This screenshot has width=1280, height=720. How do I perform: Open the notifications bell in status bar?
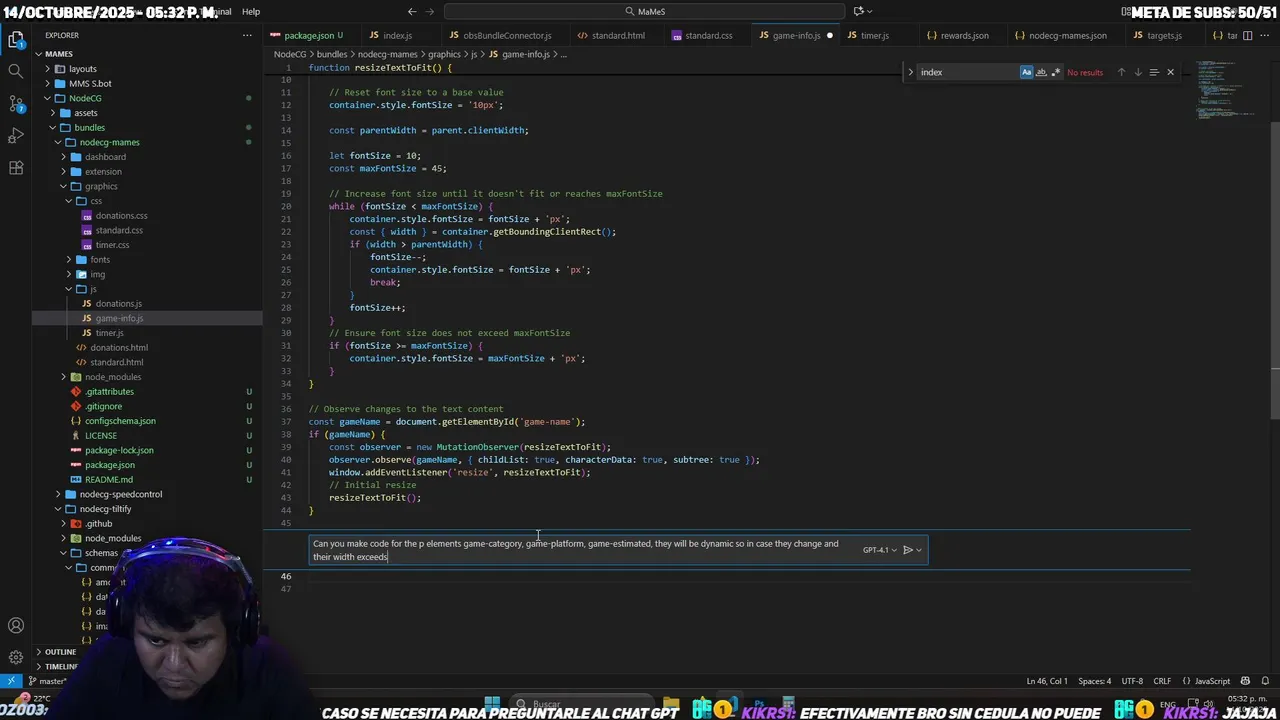pos(1265,681)
